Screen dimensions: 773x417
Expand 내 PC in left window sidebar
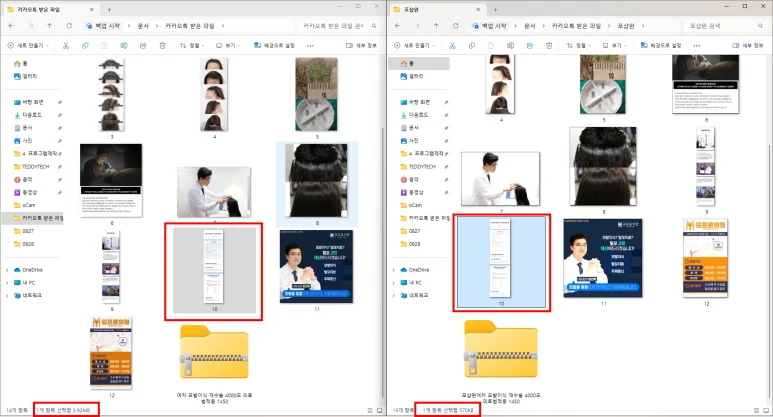7,283
